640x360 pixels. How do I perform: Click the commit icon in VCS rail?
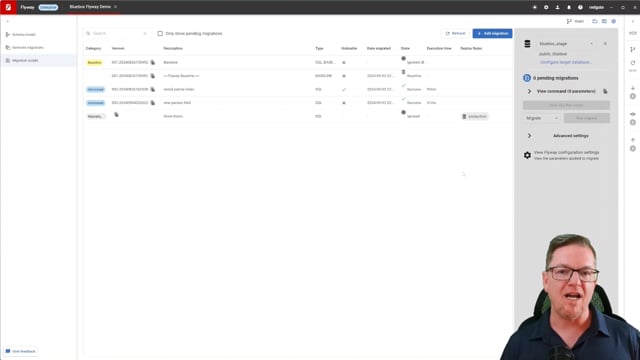click(x=633, y=114)
